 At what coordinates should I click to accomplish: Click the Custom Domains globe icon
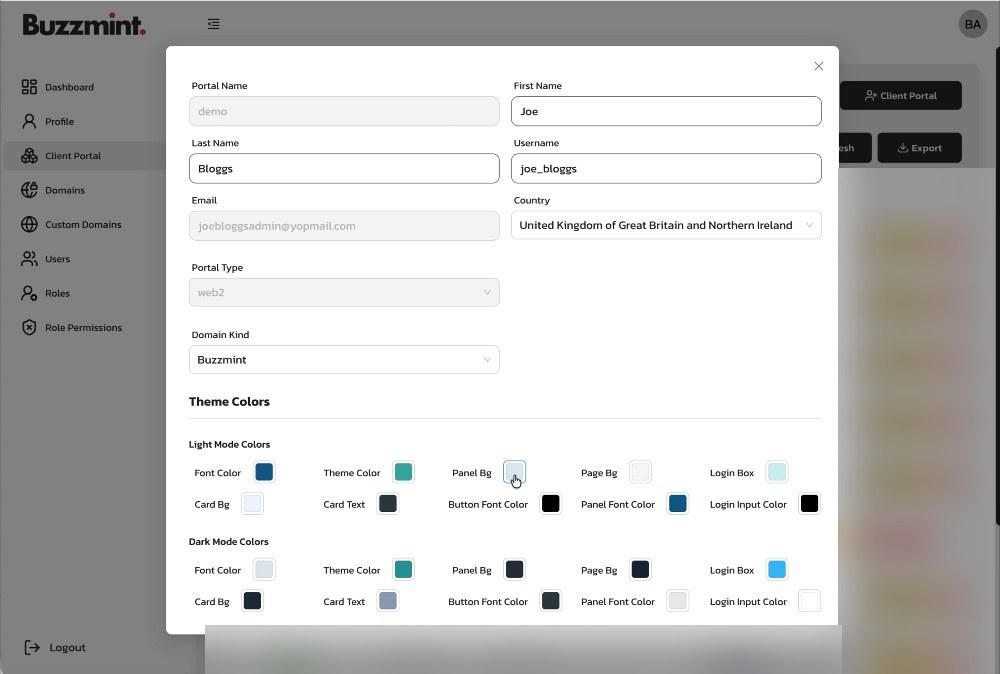[x=29, y=224]
